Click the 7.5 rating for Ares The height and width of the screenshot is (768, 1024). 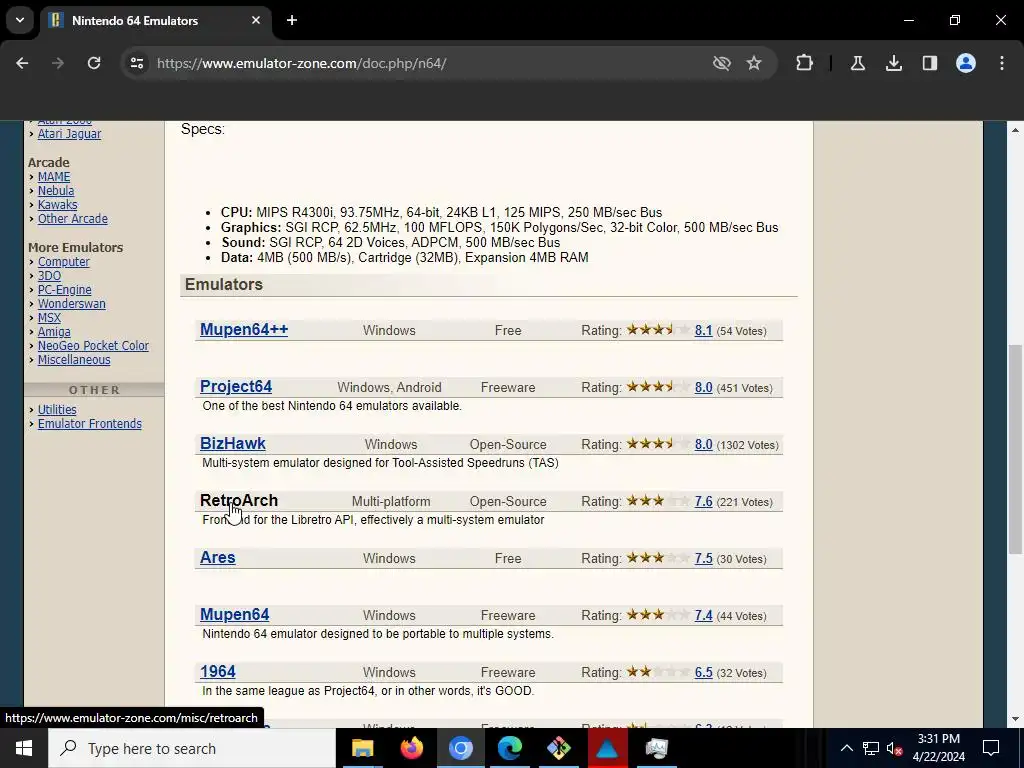click(x=703, y=558)
